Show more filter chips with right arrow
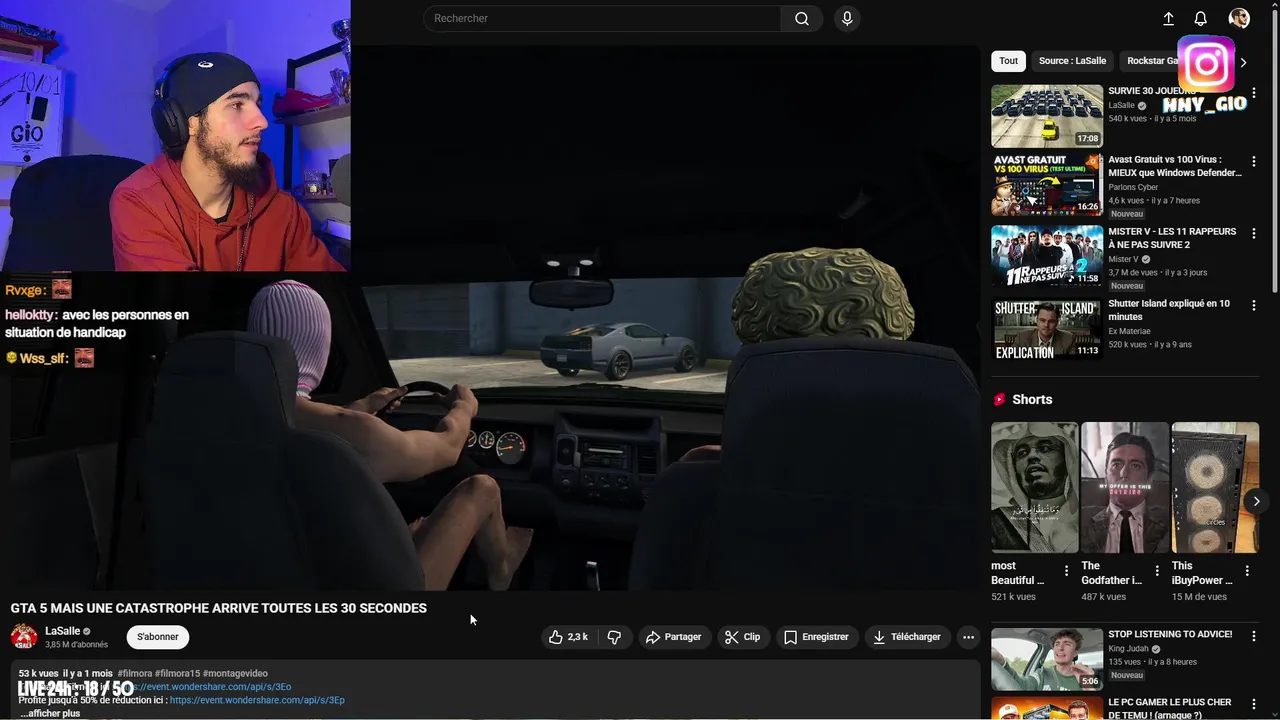Screen dimensions: 1280x720 (1243, 62)
